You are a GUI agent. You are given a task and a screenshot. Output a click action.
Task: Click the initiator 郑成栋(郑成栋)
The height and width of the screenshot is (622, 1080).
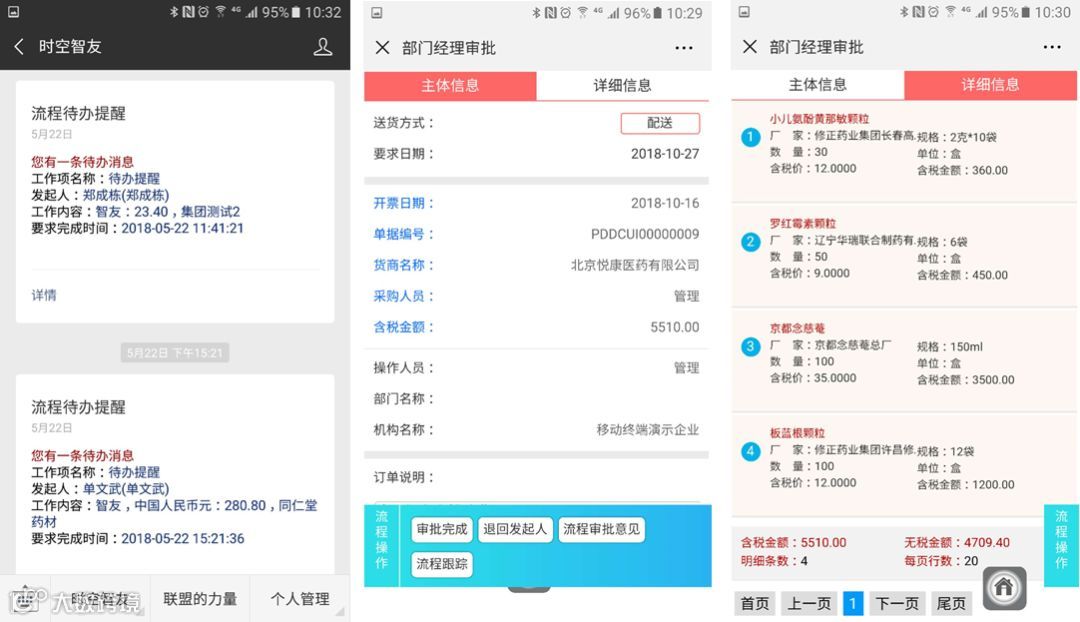pyautogui.click(x=126, y=195)
